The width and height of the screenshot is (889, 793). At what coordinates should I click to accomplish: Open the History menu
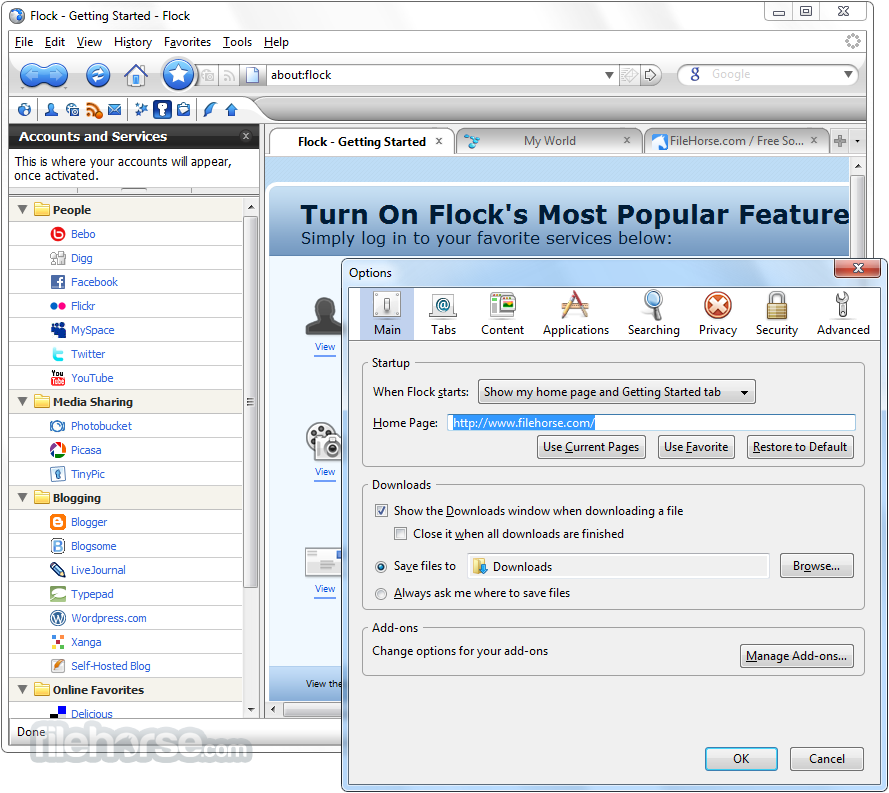click(132, 42)
